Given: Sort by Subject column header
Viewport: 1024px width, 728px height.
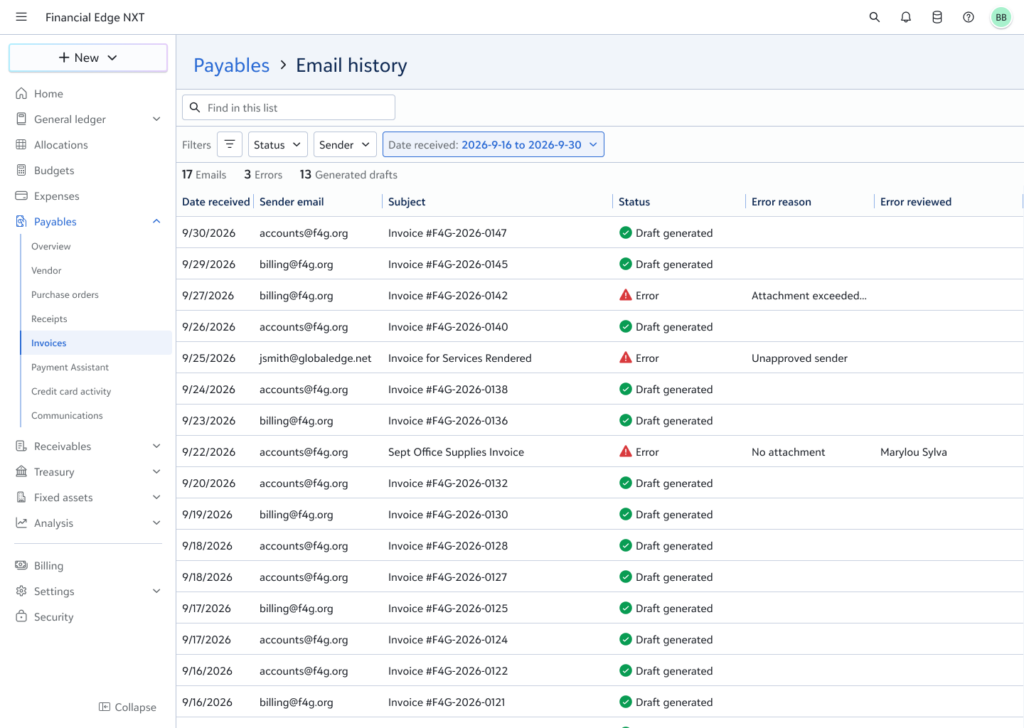Looking at the screenshot, I should click(x=406, y=202).
